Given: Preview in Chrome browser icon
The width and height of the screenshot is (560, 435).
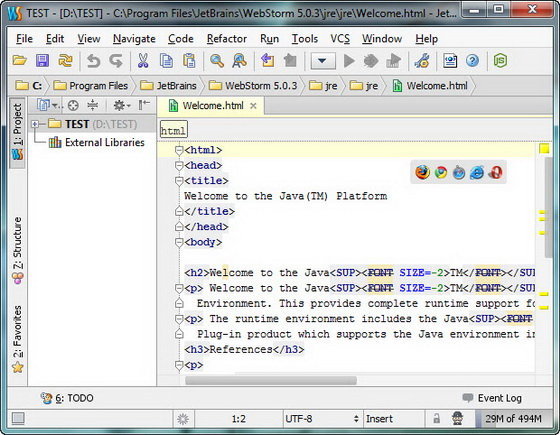Looking at the screenshot, I should [441, 173].
